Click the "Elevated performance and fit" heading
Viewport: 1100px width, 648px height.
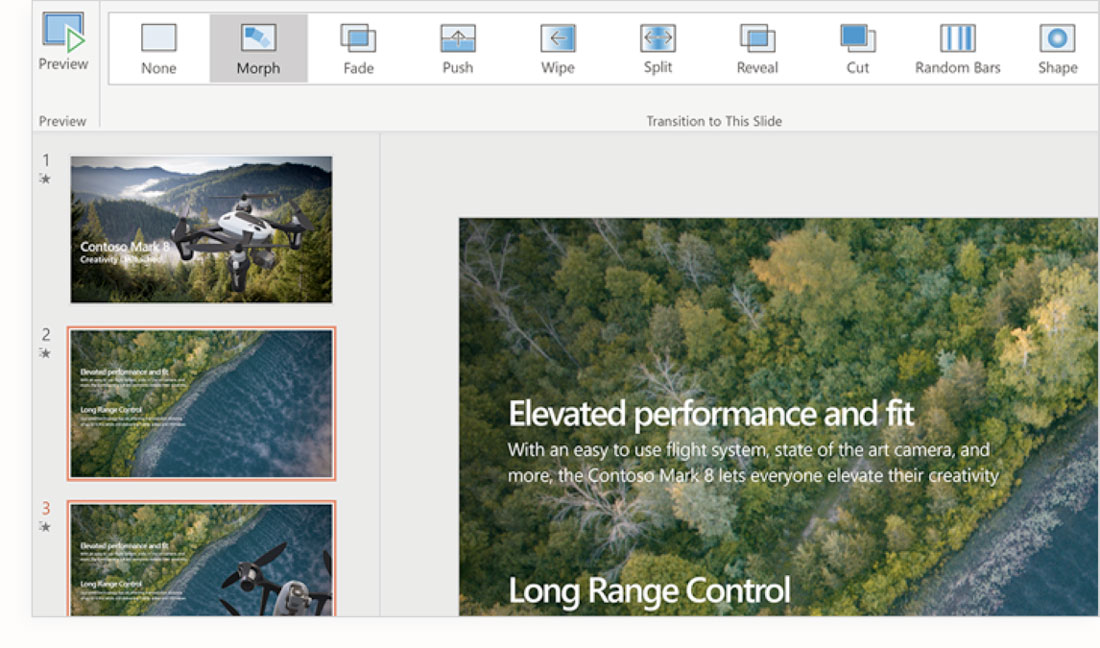(711, 414)
